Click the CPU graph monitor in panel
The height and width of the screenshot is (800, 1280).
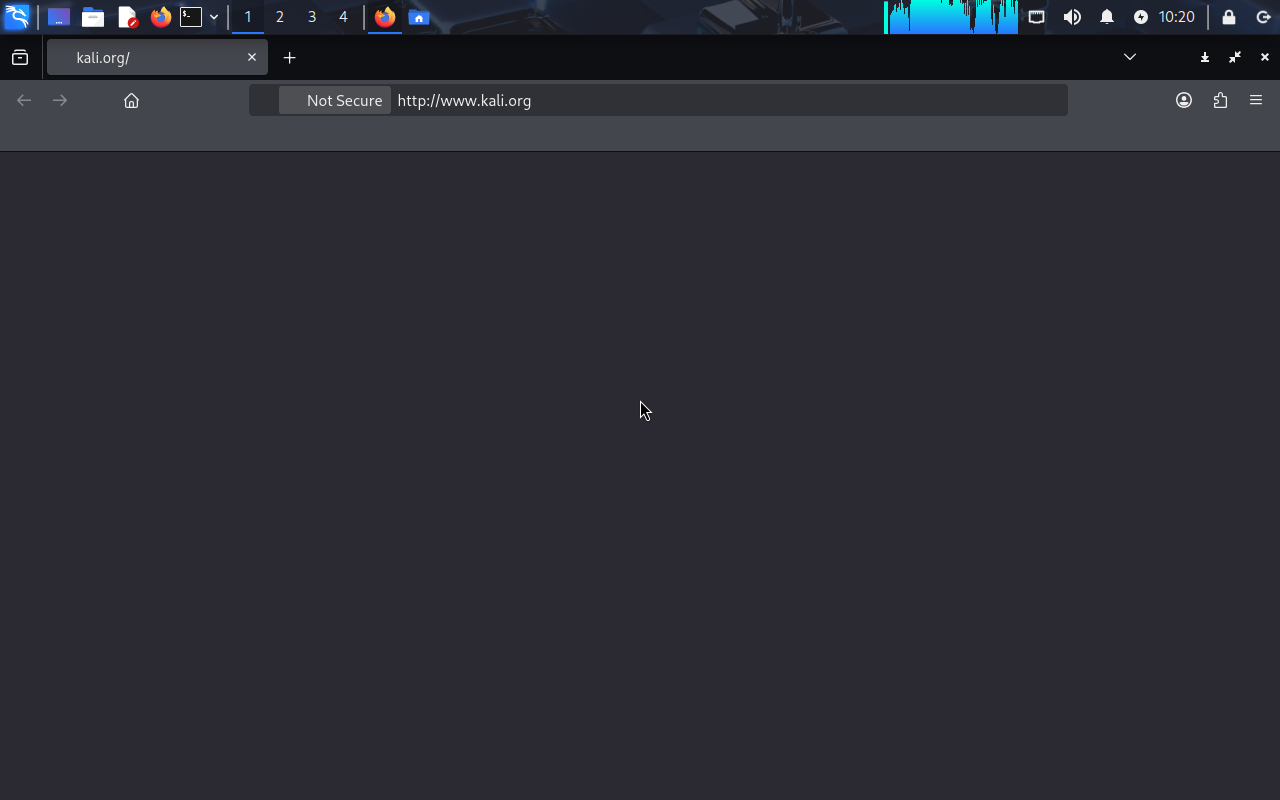(x=951, y=17)
